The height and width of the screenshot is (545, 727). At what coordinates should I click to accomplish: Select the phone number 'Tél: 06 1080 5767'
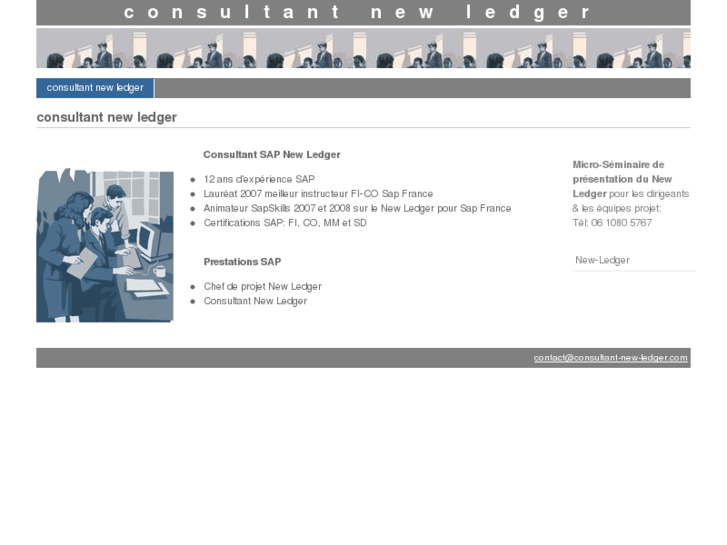(612, 223)
